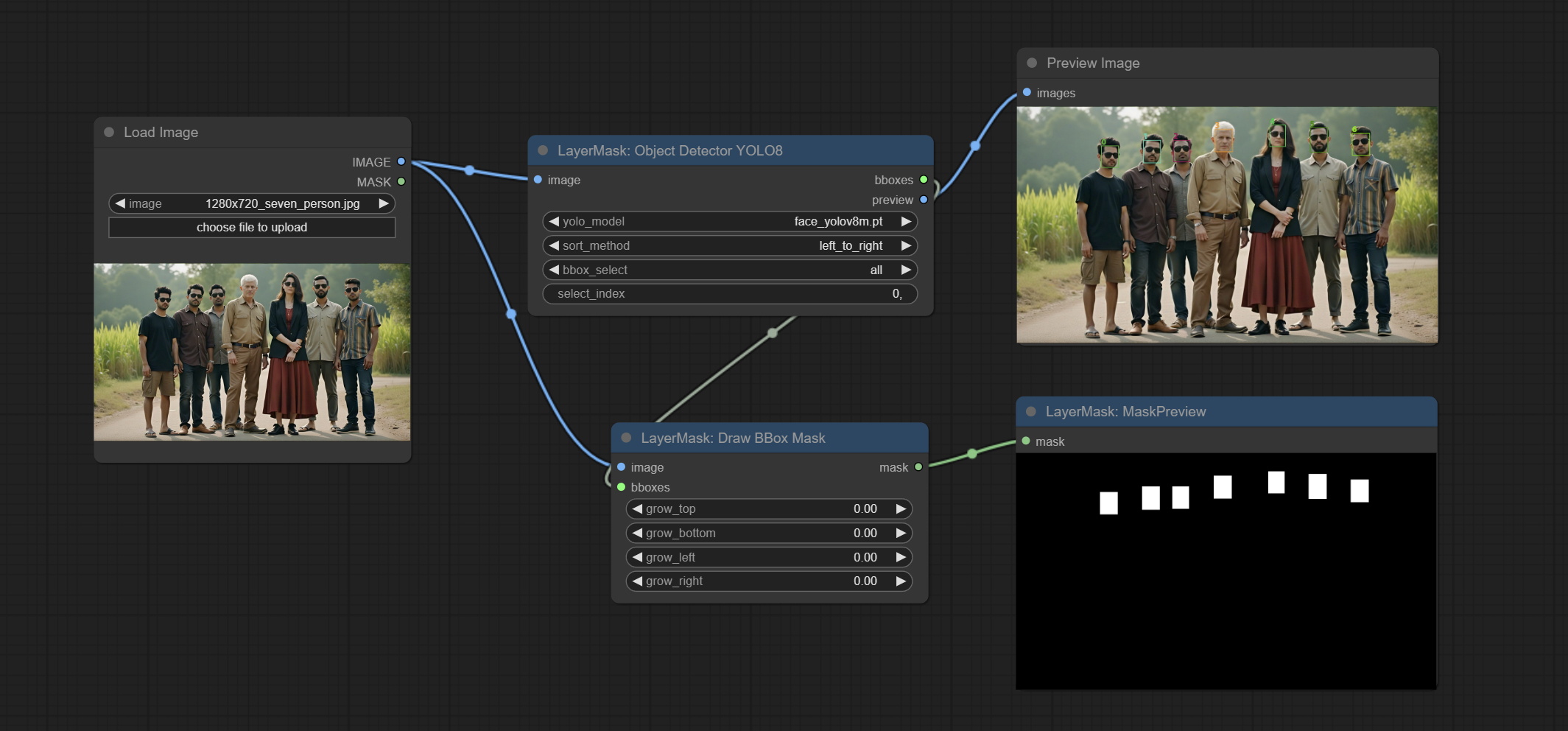Click the IMAGE output port on Load Image
Viewport: 1568px width, 731px height.
[401, 161]
